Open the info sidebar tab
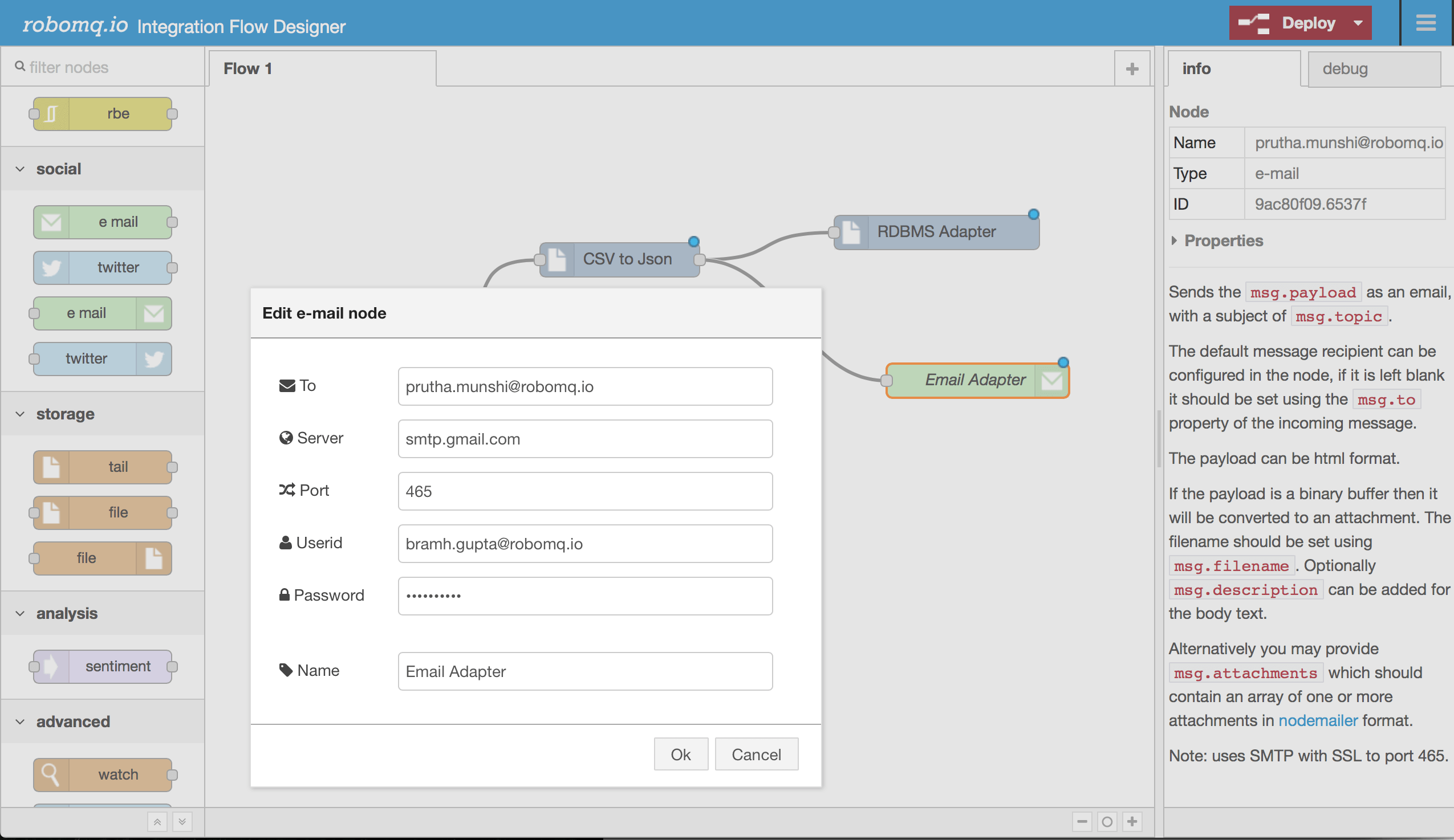 pyautogui.click(x=1233, y=68)
